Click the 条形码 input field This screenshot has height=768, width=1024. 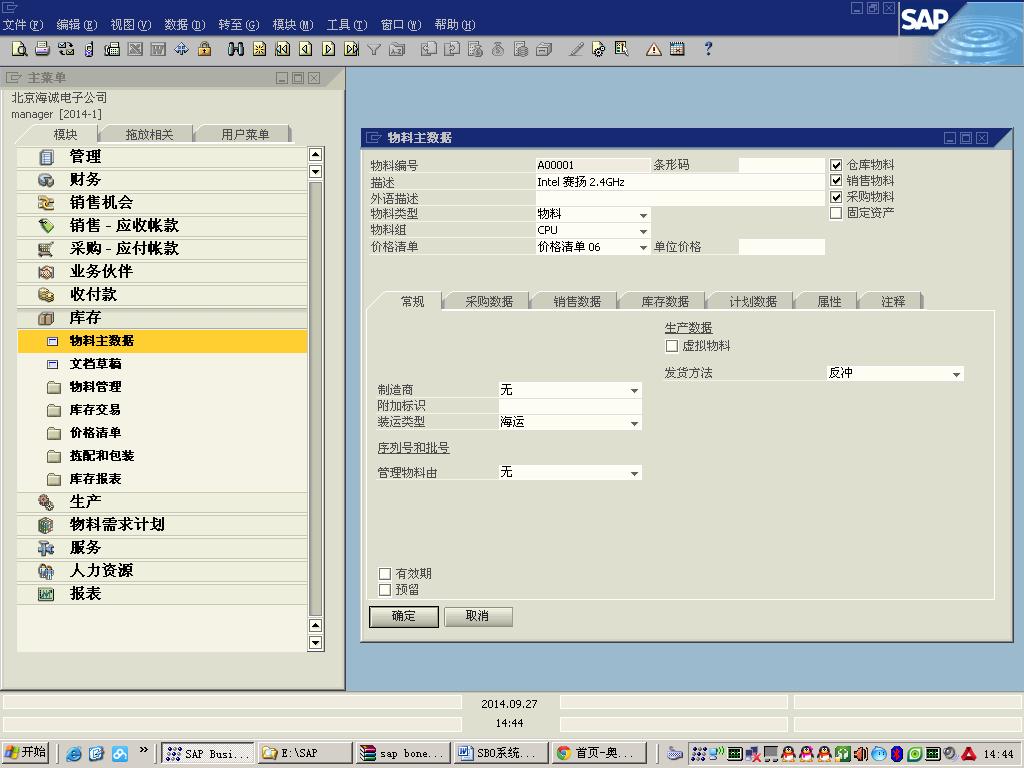pyautogui.click(x=781, y=165)
